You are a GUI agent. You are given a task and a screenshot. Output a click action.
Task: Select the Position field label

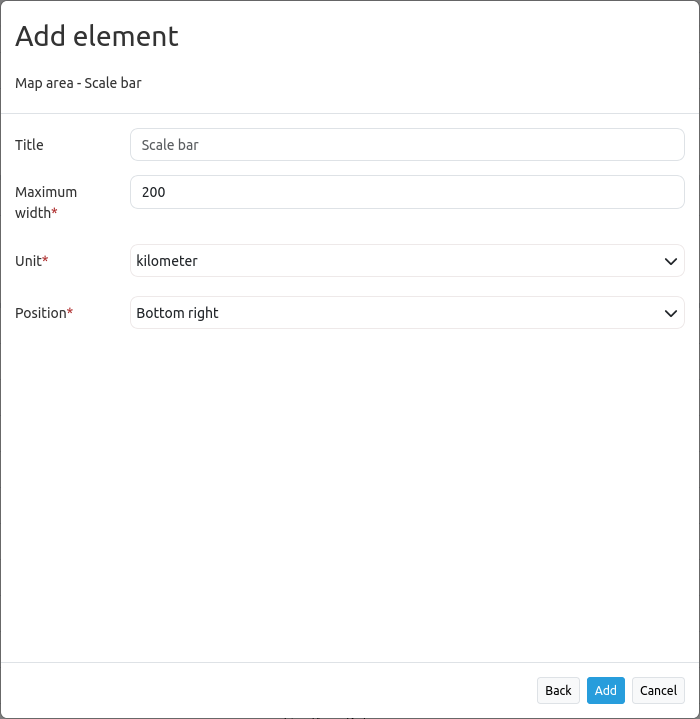[40, 313]
